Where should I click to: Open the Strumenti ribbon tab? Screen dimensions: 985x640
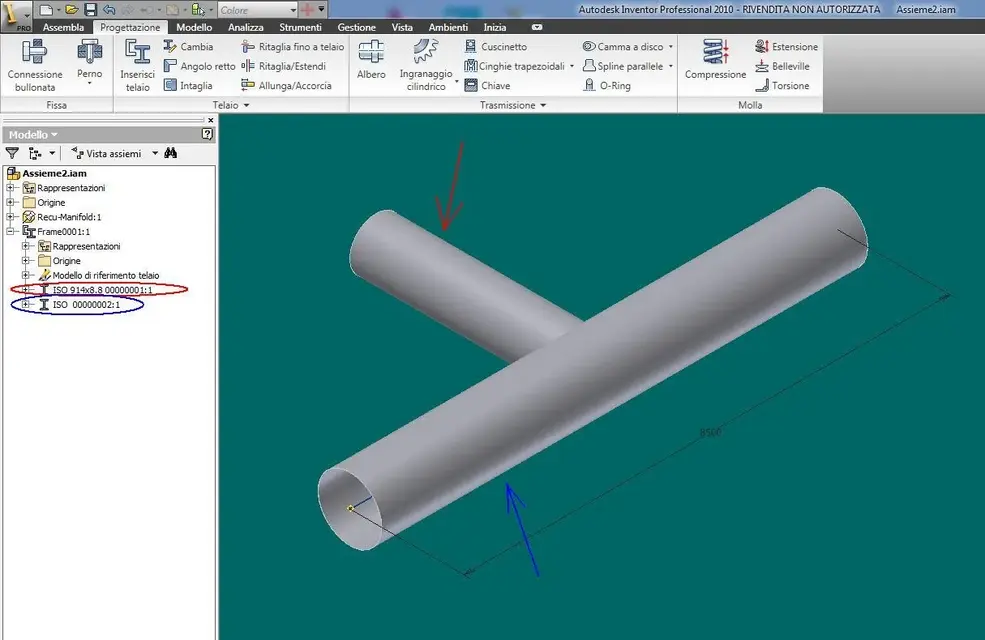click(x=300, y=27)
